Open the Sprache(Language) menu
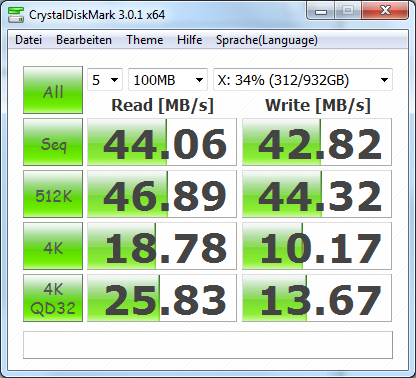This screenshot has width=416, height=378. pyautogui.click(x=267, y=40)
